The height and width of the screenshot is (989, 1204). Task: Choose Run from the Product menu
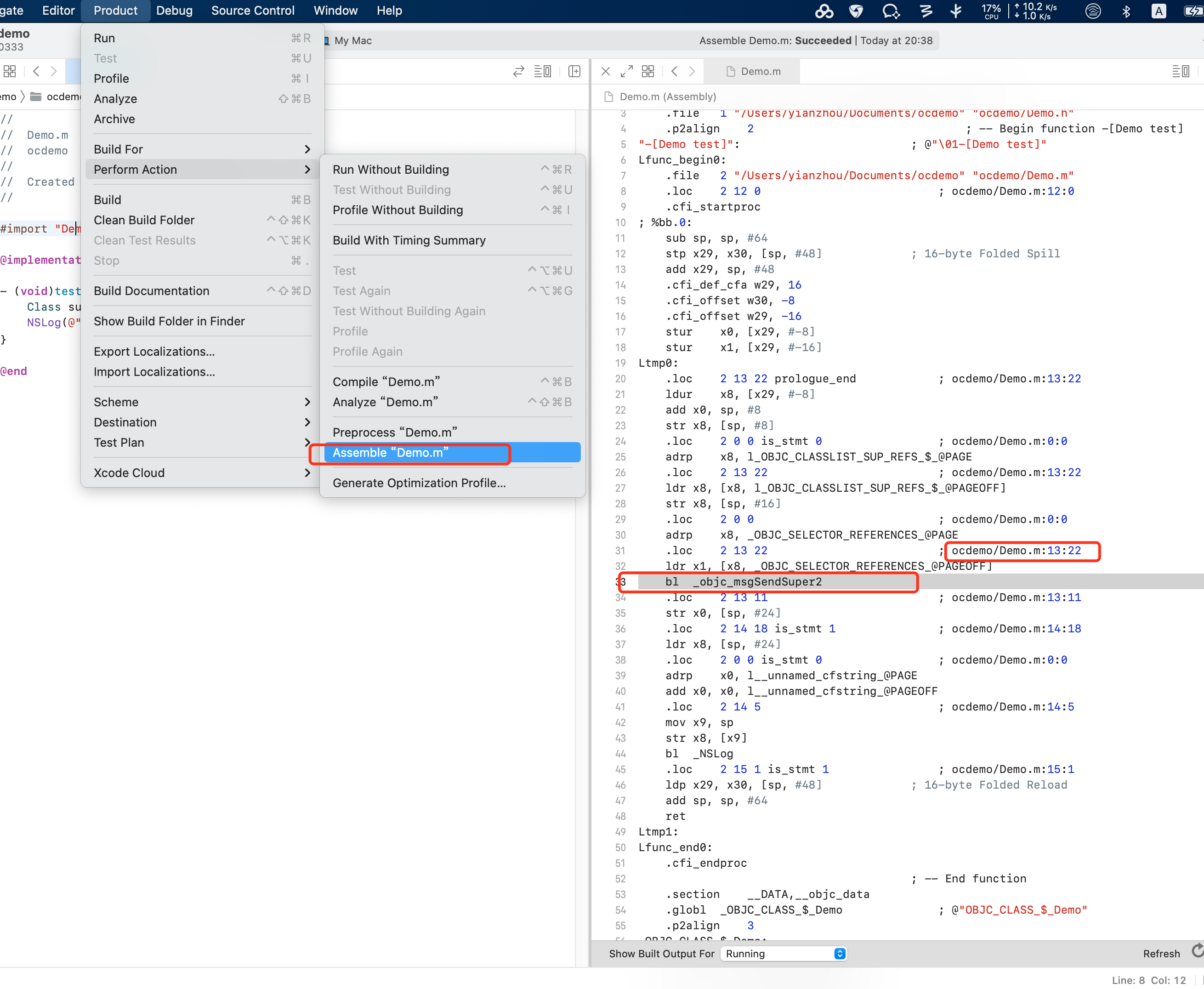pyautogui.click(x=202, y=38)
